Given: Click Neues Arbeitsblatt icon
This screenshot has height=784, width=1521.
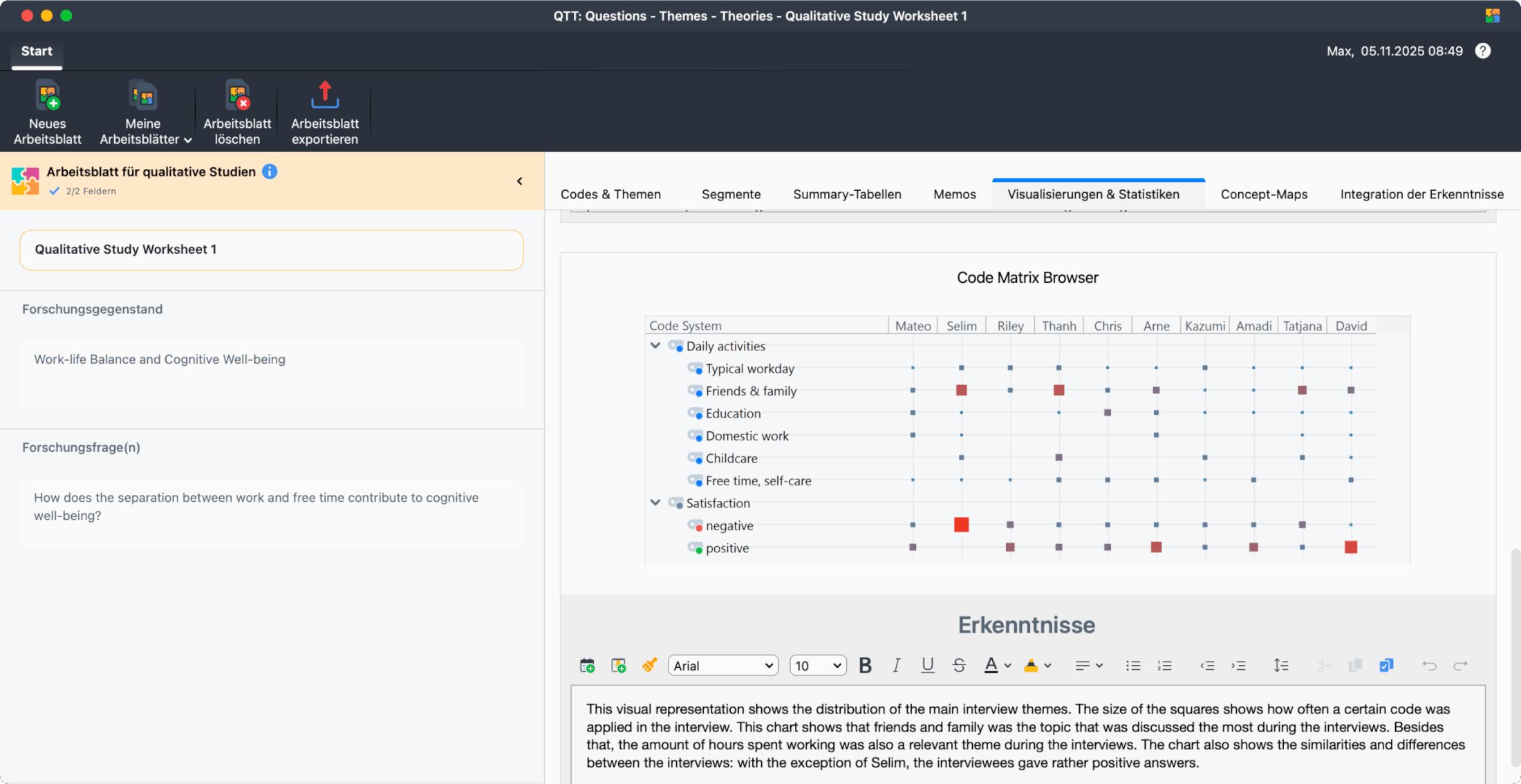Looking at the screenshot, I should (48, 96).
